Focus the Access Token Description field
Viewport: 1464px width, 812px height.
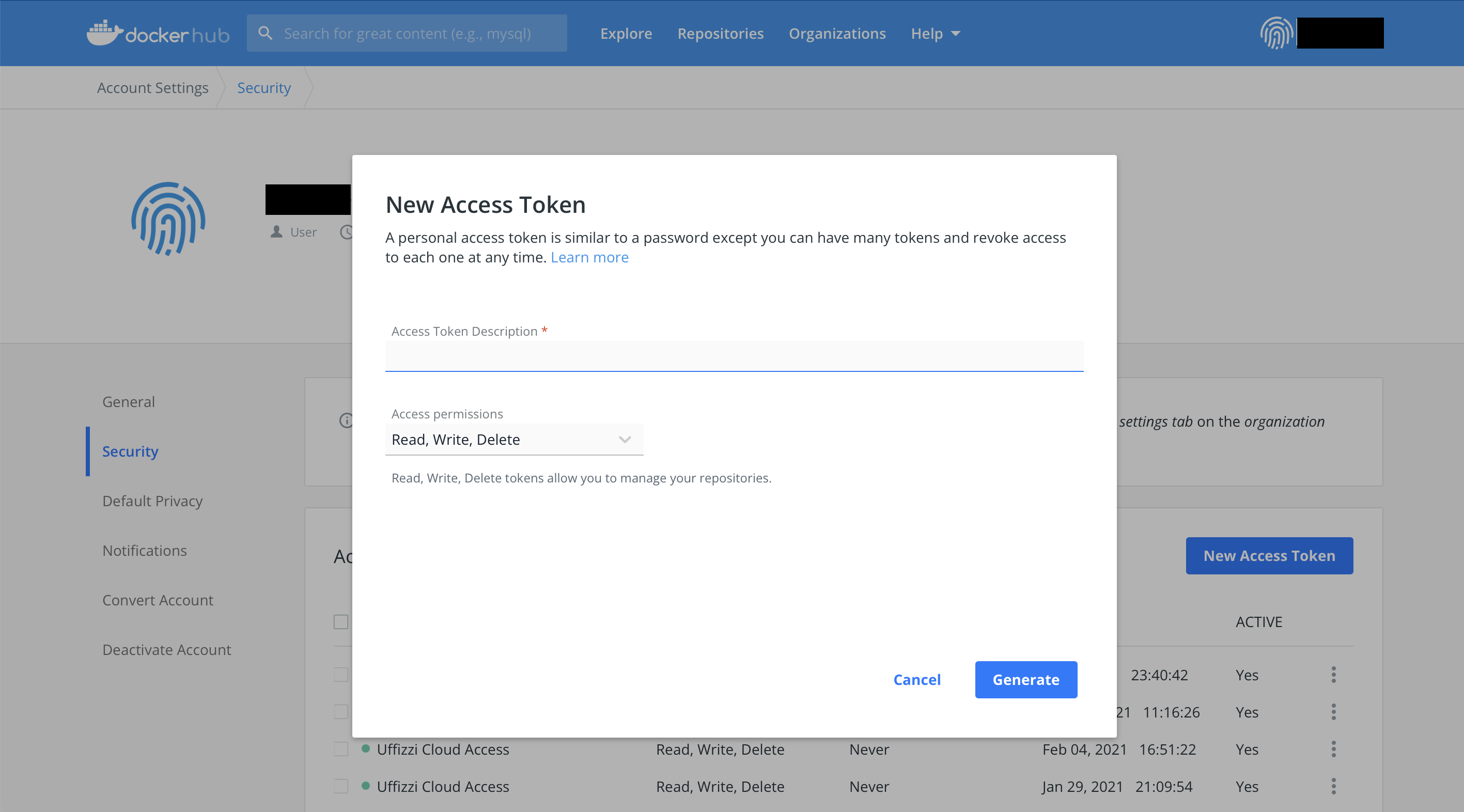tap(734, 356)
